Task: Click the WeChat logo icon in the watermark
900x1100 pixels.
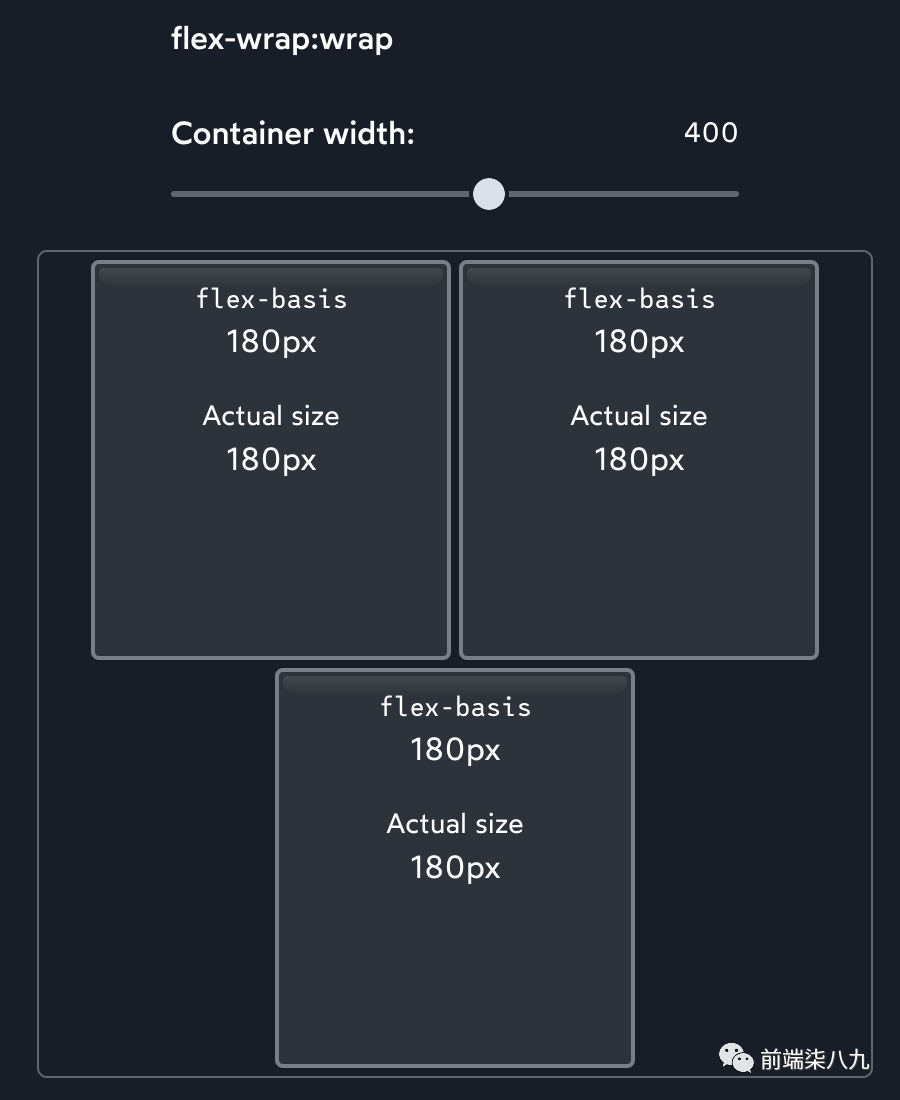Action: click(x=736, y=1057)
